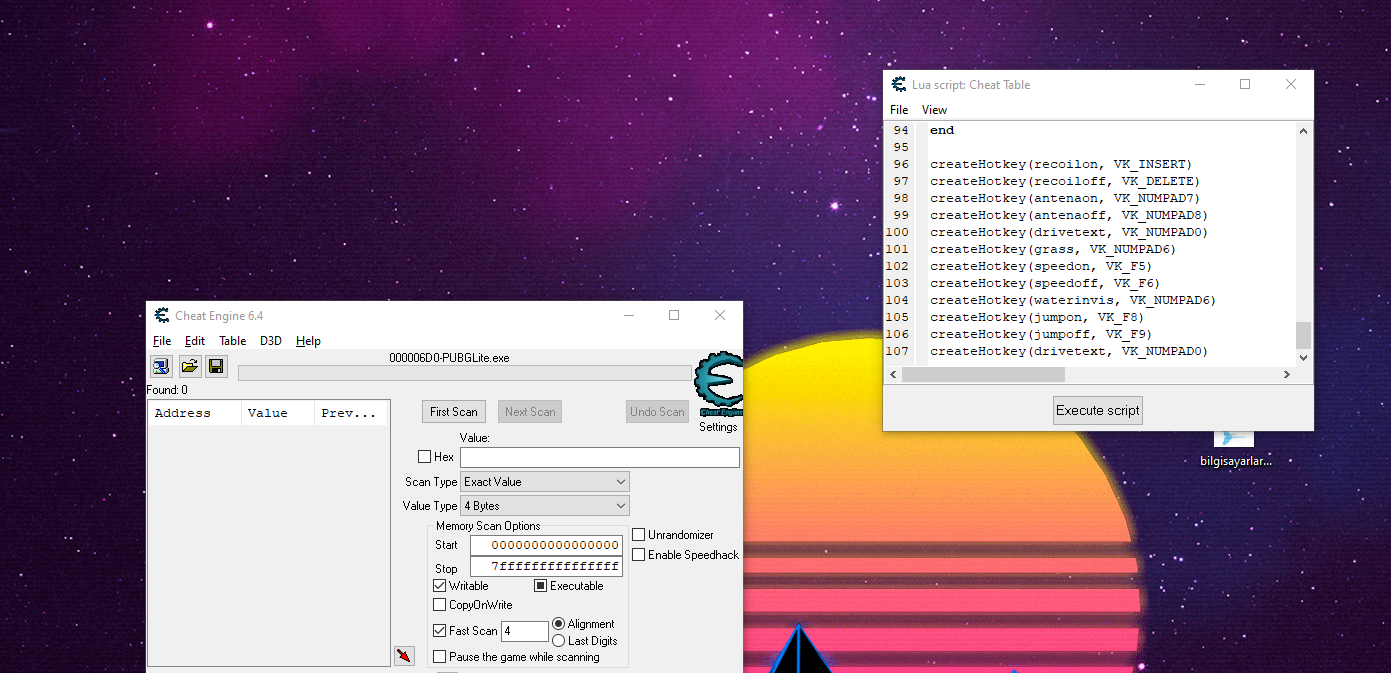Click script line createHotkey(antenaon, VK_NUMPAD7)
The width and height of the screenshot is (1391, 673).
[1065, 198]
